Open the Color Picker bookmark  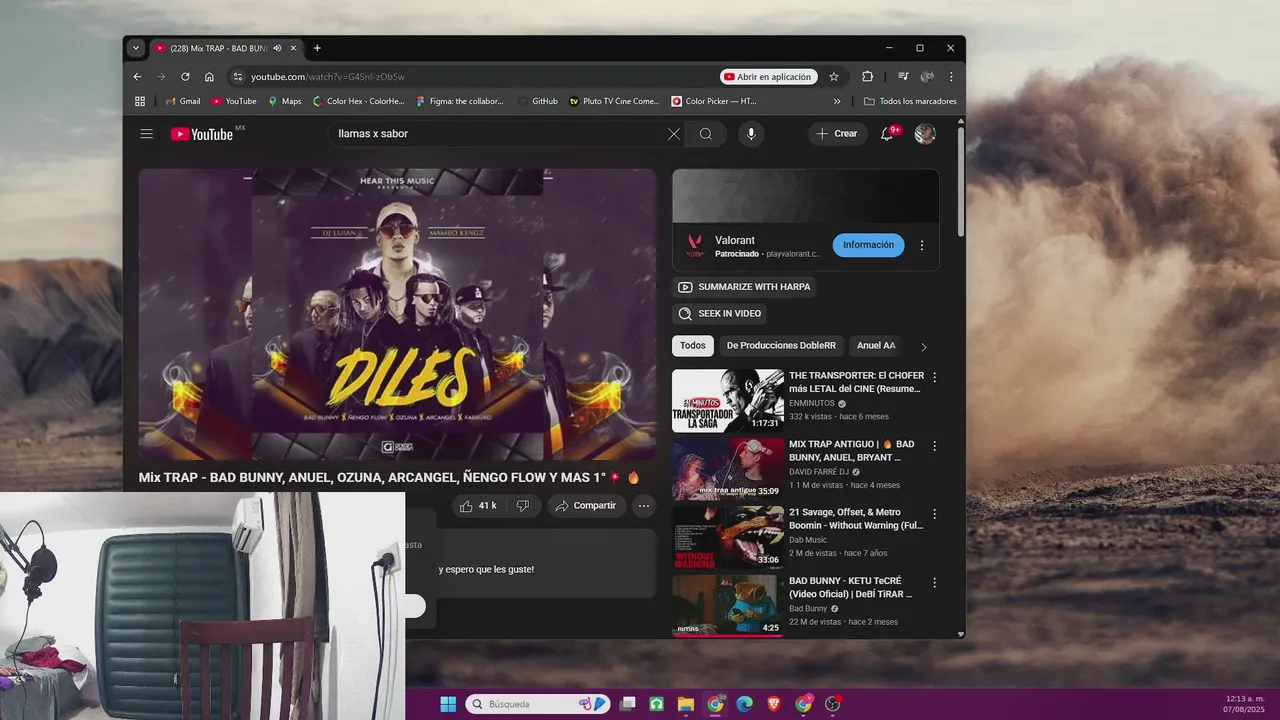714,101
